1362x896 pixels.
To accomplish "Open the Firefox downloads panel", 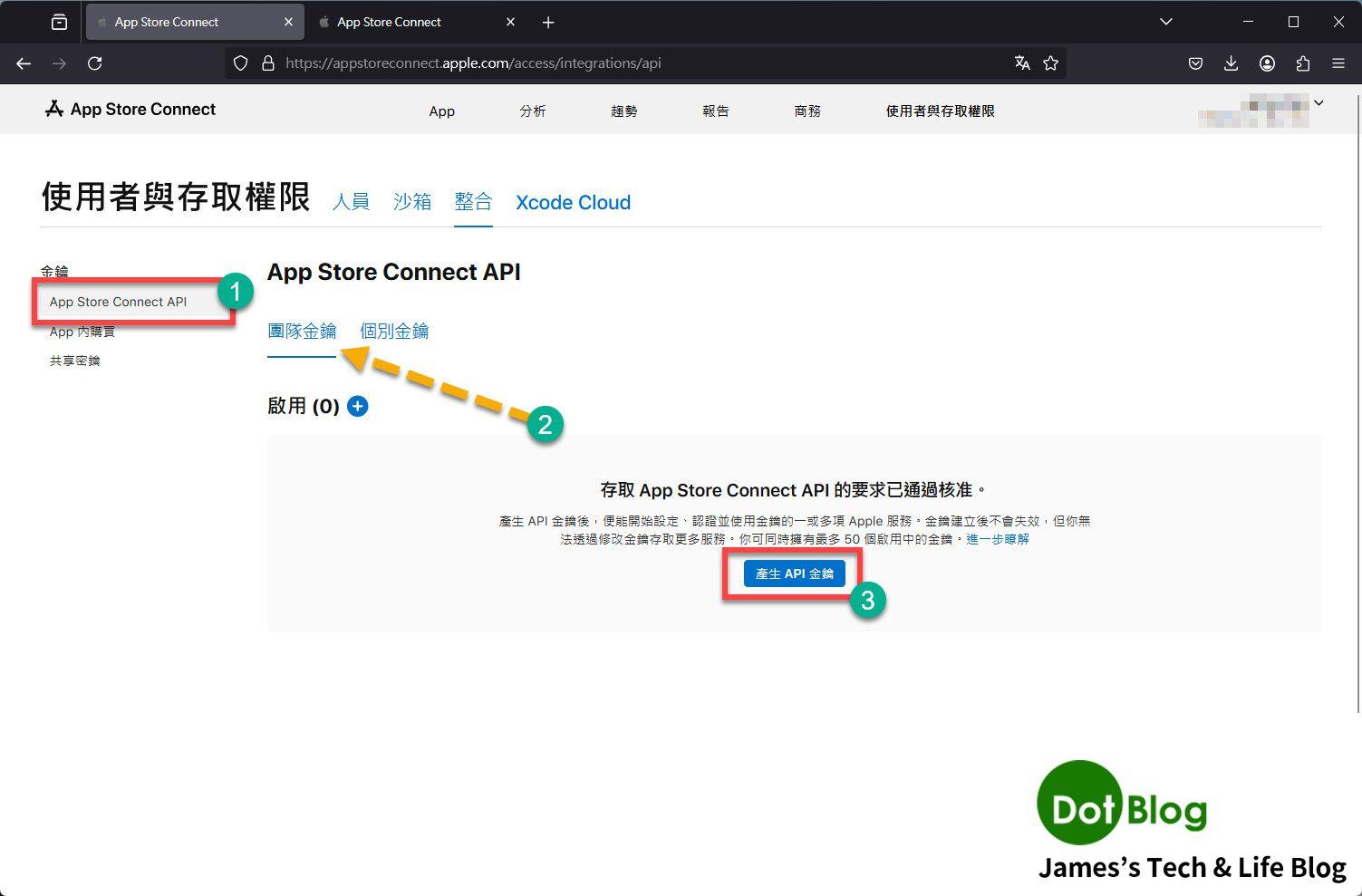I will click(x=1231, y=63).
